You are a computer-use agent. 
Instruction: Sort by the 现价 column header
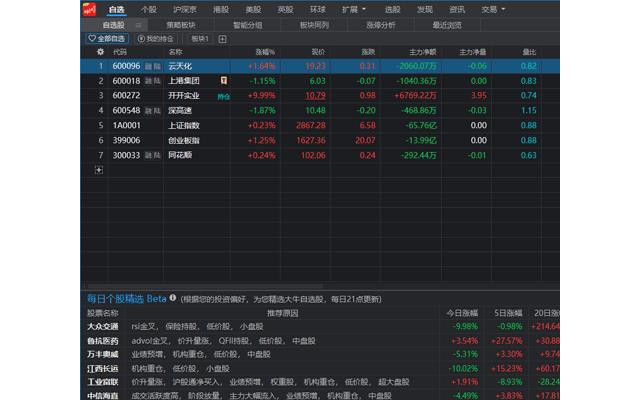318,52
